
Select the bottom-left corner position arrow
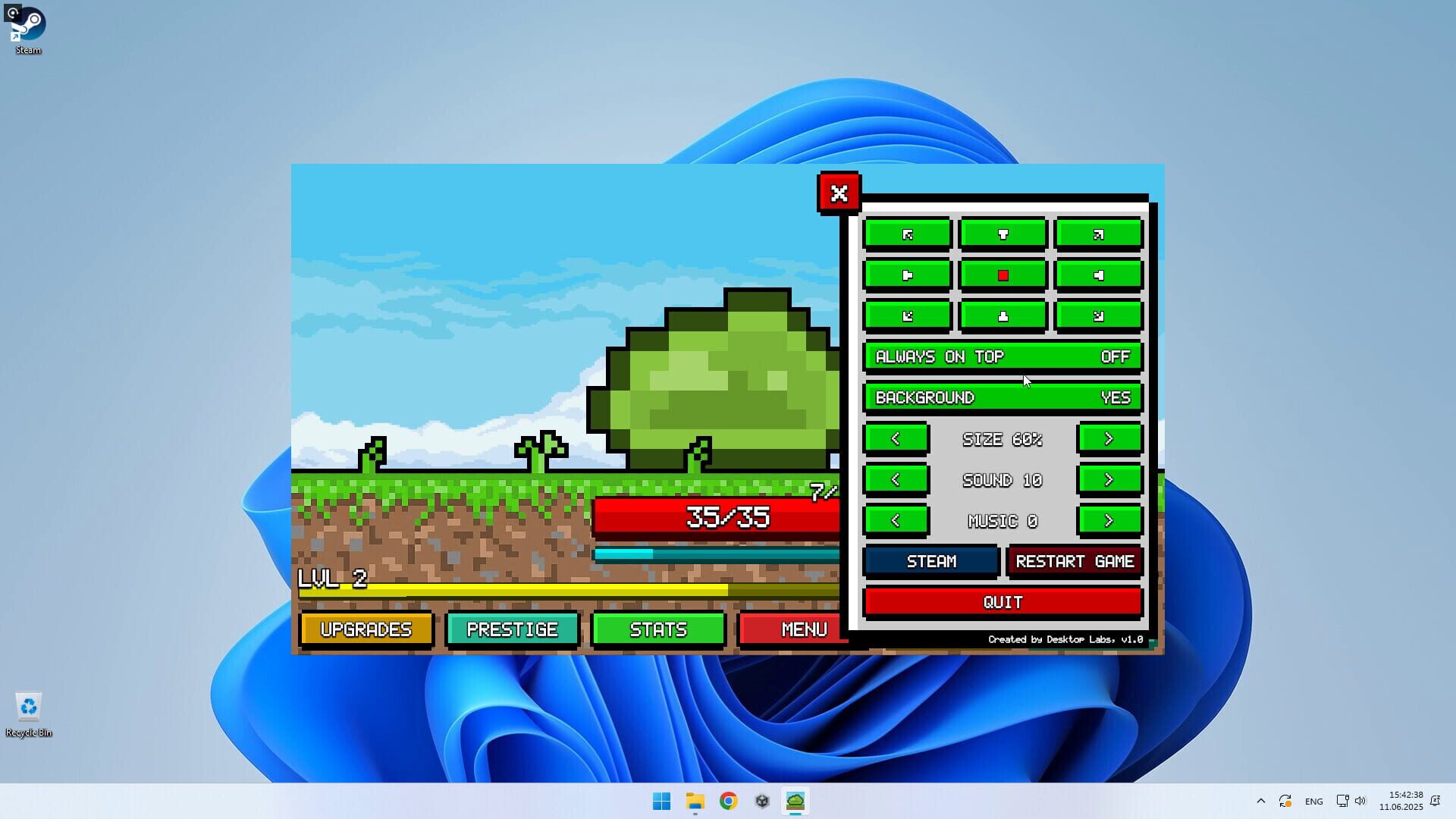(907, 316)
